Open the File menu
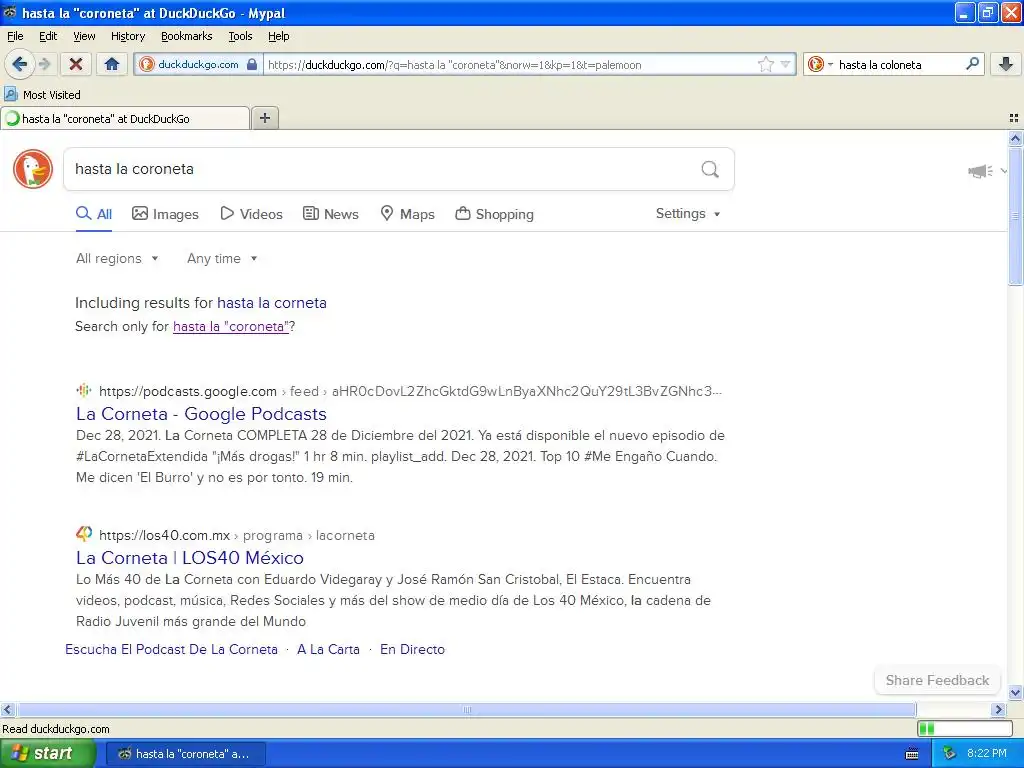Image resolution: width=1024 pixels, height=768 pixels. click(x=15, y=36)
